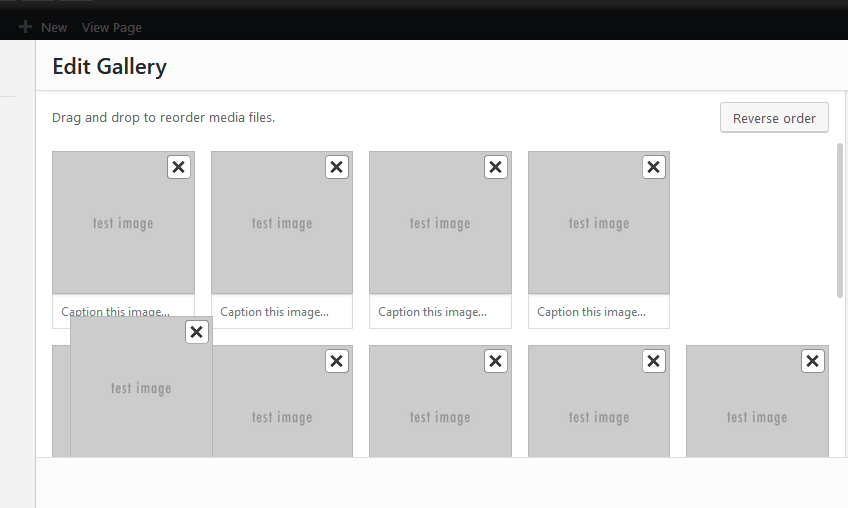Remove the fifth image in the bottom row
Image resolution: width=848 pixels, height=508 pixels.
tap(812, 361)
